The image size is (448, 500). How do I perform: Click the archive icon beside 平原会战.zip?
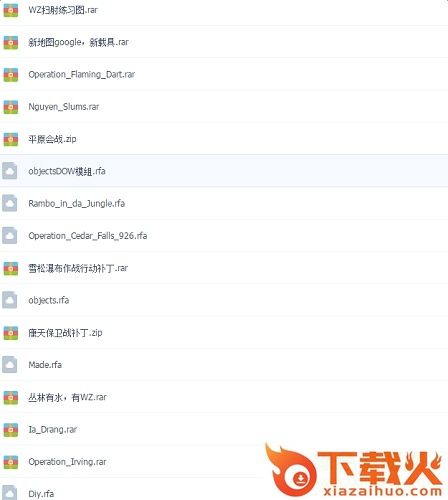[x=11, y=139]
